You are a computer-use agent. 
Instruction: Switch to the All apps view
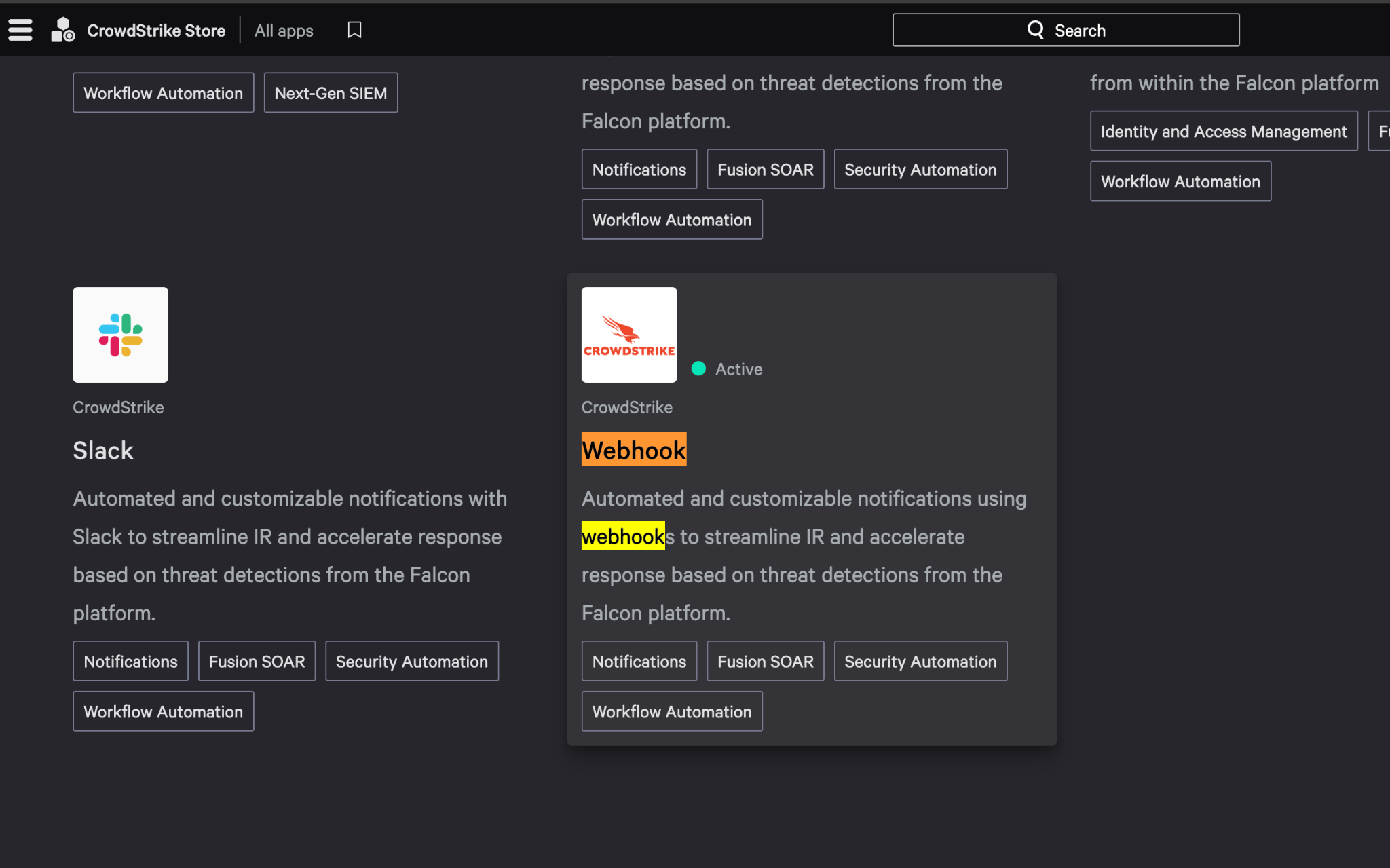coord(284,31)
